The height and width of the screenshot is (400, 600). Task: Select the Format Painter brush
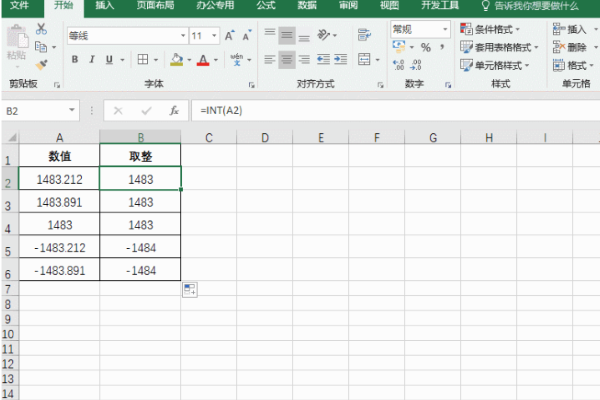(x=41, y=65)
